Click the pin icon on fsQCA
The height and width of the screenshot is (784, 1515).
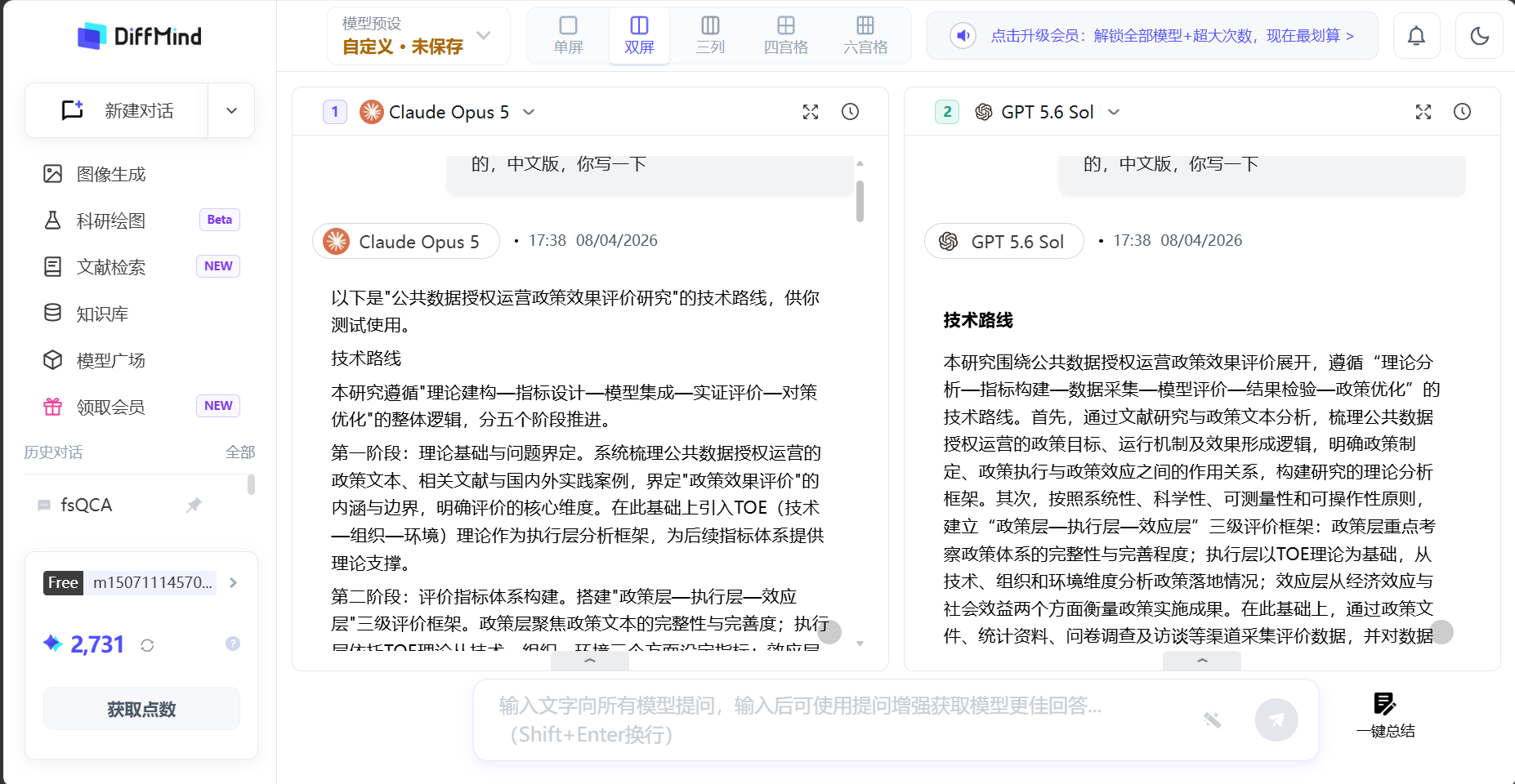coord(194,506)
